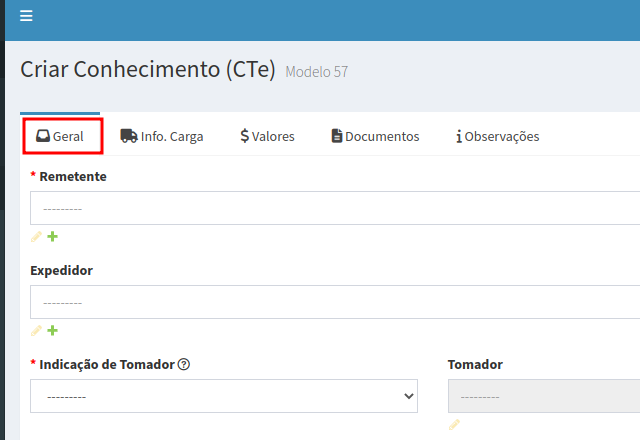The width and height of the screenshot is (640, 440).
Task: Click the Expedidor field label
Action: (x=62, y=270)
